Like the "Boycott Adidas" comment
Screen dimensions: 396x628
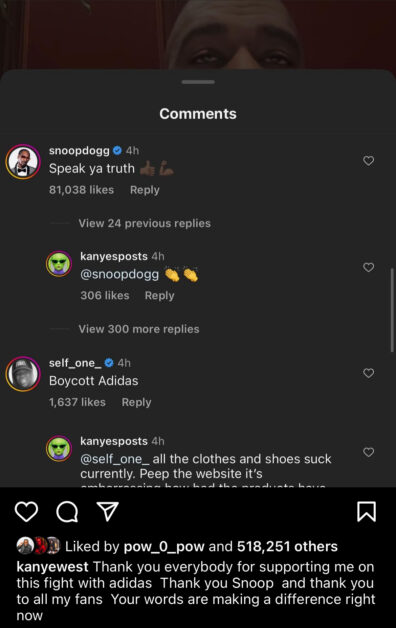coord(368,373)
